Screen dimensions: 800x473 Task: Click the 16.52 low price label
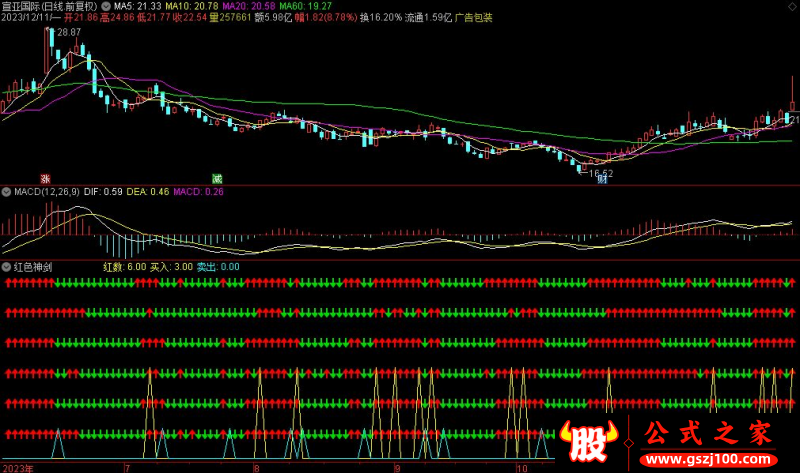click(x=599, y=173)
